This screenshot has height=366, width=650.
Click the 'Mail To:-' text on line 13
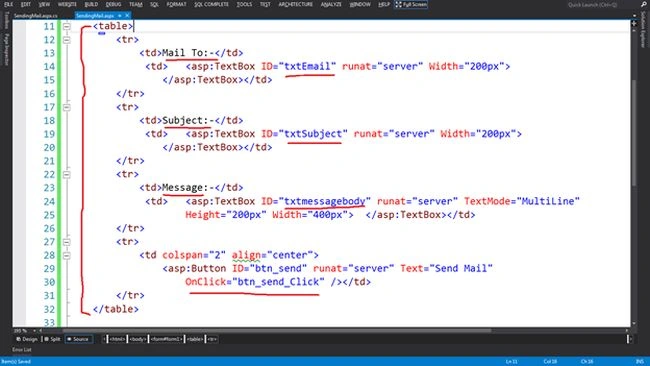[x=188, y=53]
